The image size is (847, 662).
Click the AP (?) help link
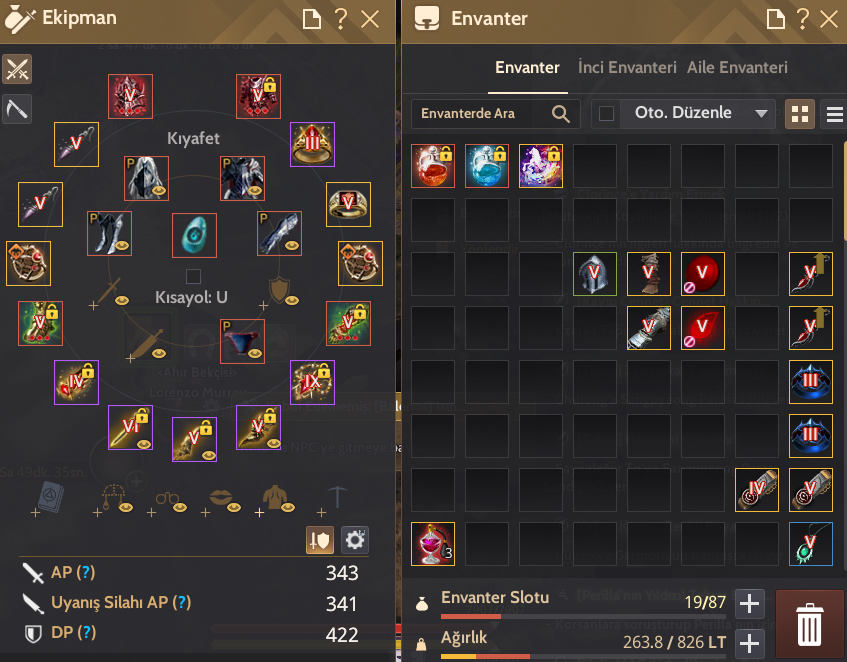coord(73,572)
